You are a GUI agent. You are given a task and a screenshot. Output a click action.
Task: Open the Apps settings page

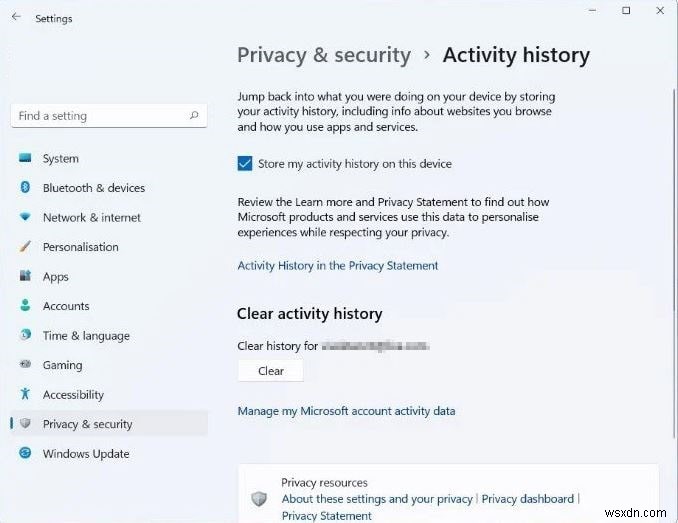click(x=109, y=277)
